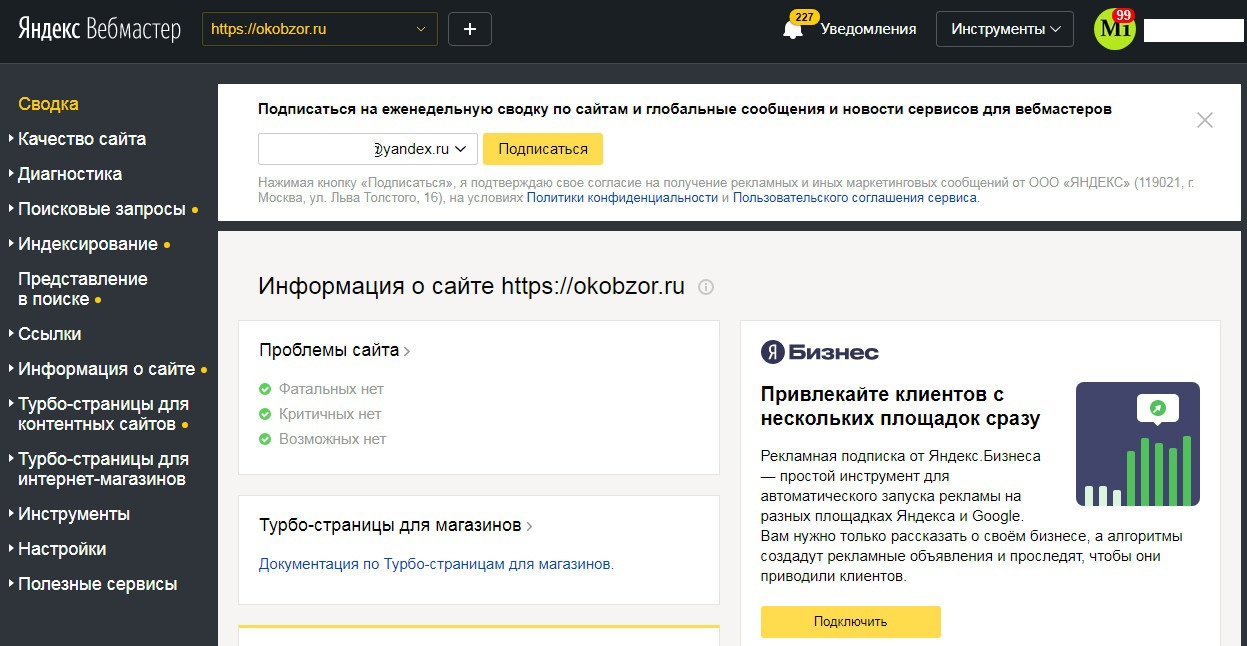Expand Информация о сайте sidebar section

coord(107,369)
